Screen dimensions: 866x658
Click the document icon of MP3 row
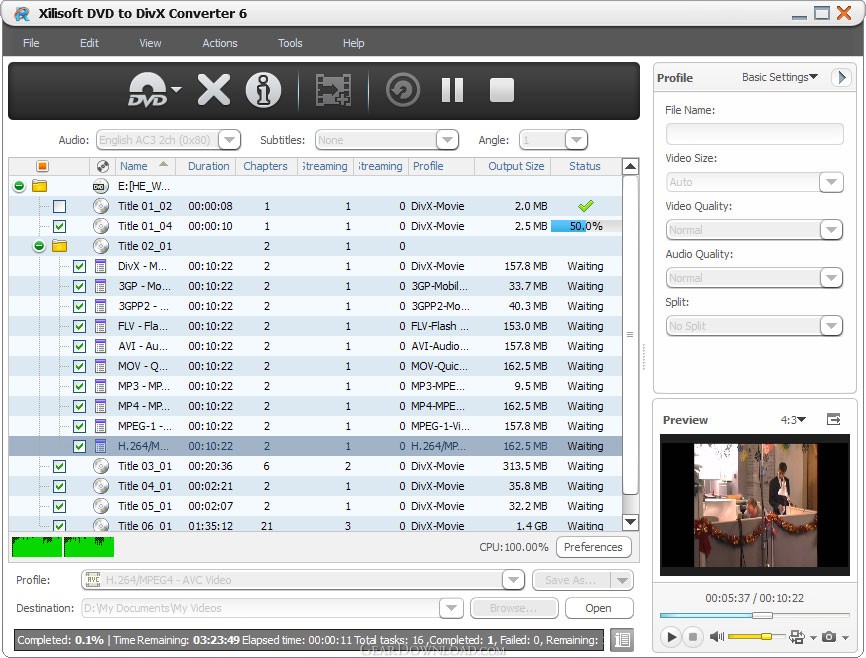[101, 386]
